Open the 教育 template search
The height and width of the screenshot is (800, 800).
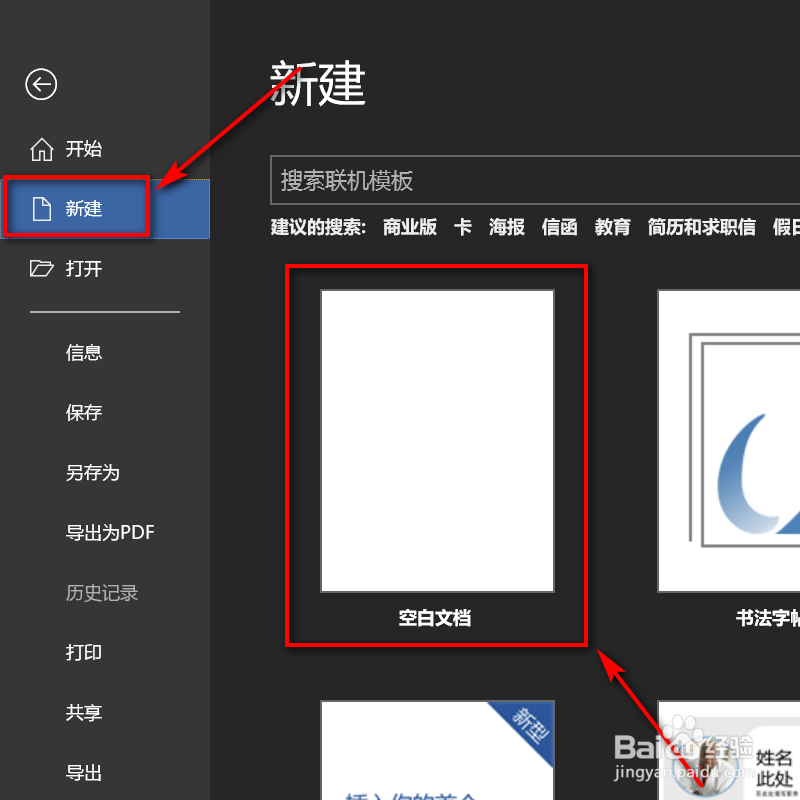pyautogui.click(x=612, y=227)
